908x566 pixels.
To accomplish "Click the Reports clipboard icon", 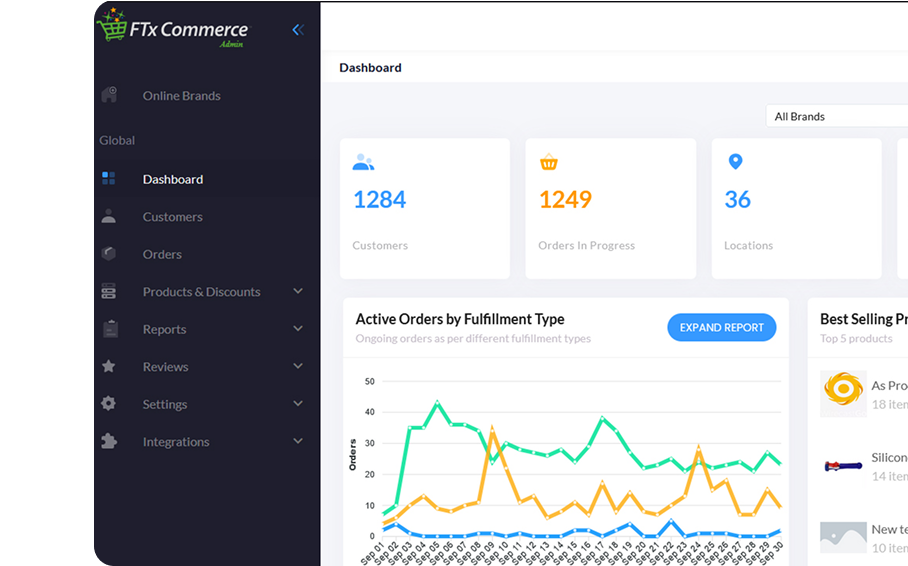I will [x=109, y=329].
